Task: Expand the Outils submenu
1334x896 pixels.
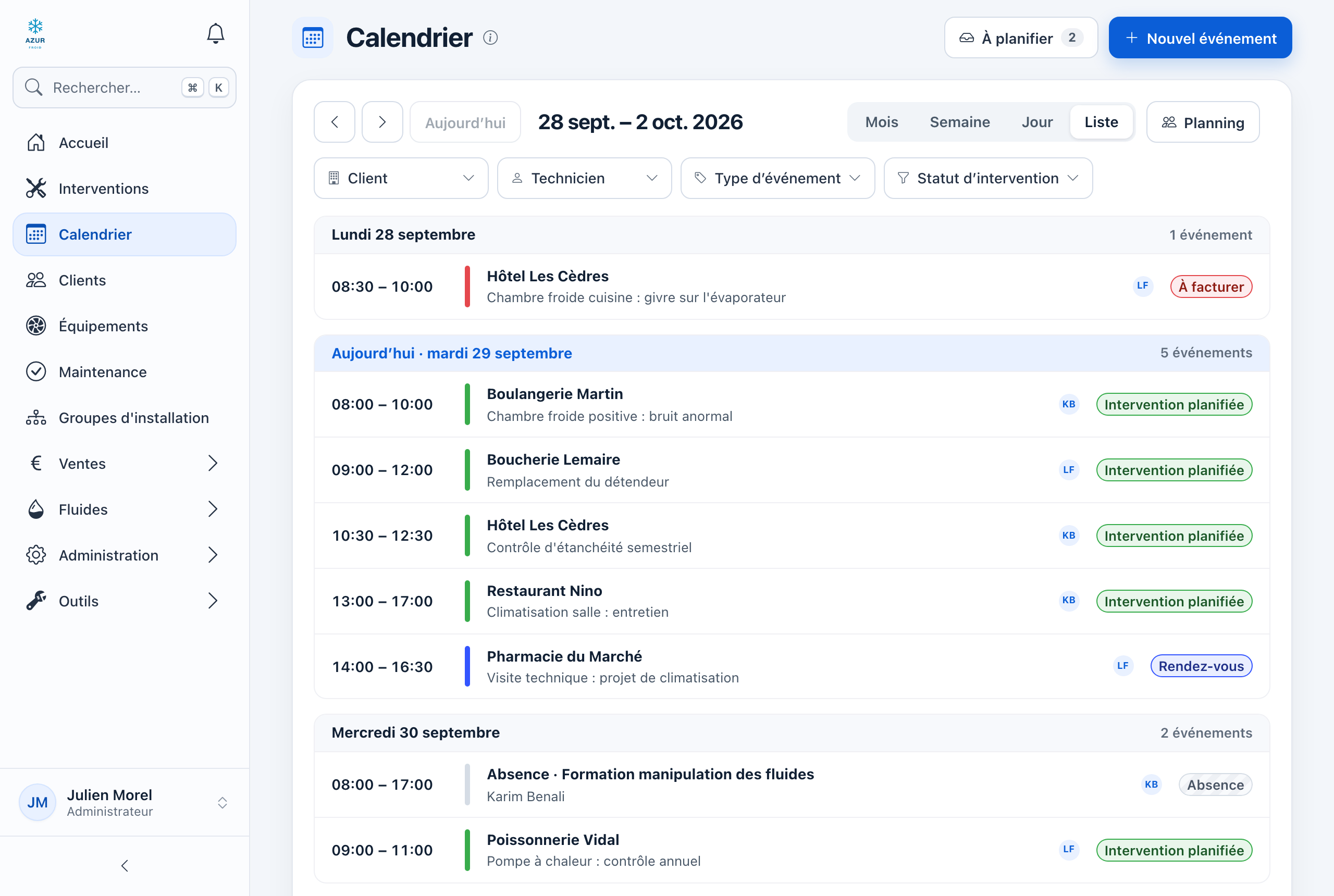Action: 125,601
